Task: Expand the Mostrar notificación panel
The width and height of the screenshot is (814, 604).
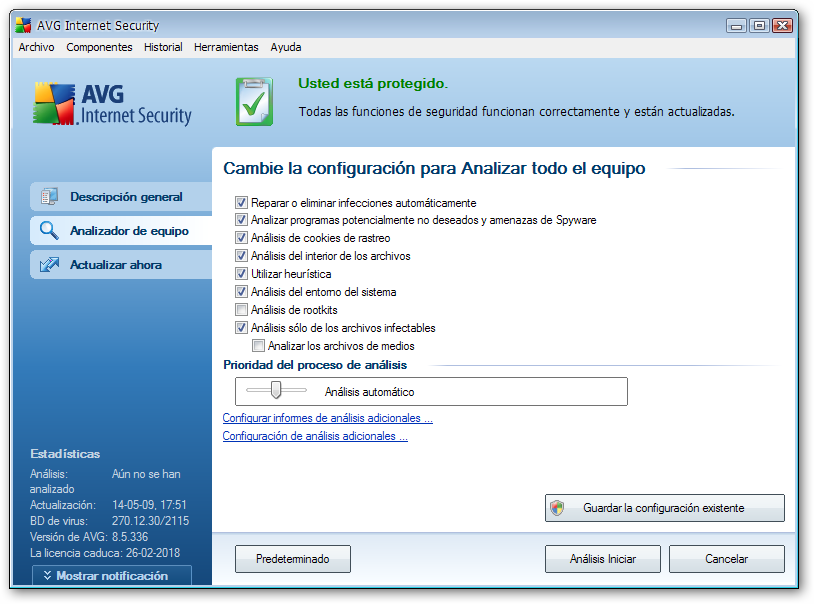Action: [x=112, y=575]
